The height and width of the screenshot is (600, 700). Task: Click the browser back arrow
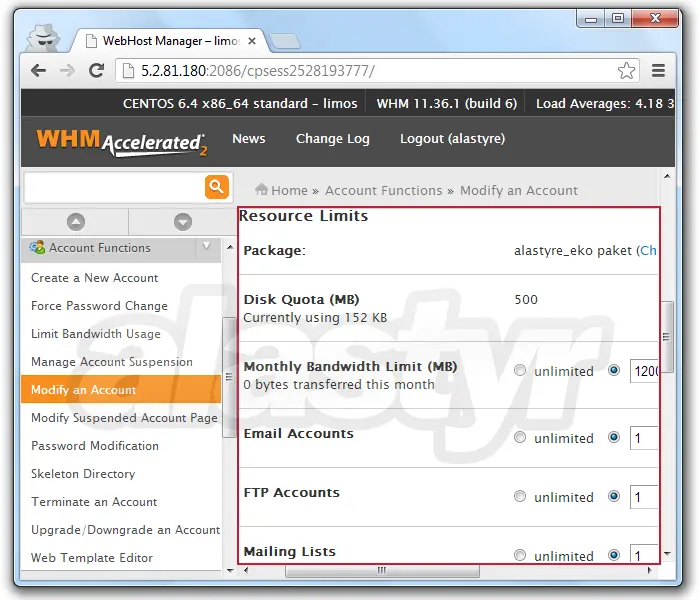pyautogui.click(x=38, y=71)
